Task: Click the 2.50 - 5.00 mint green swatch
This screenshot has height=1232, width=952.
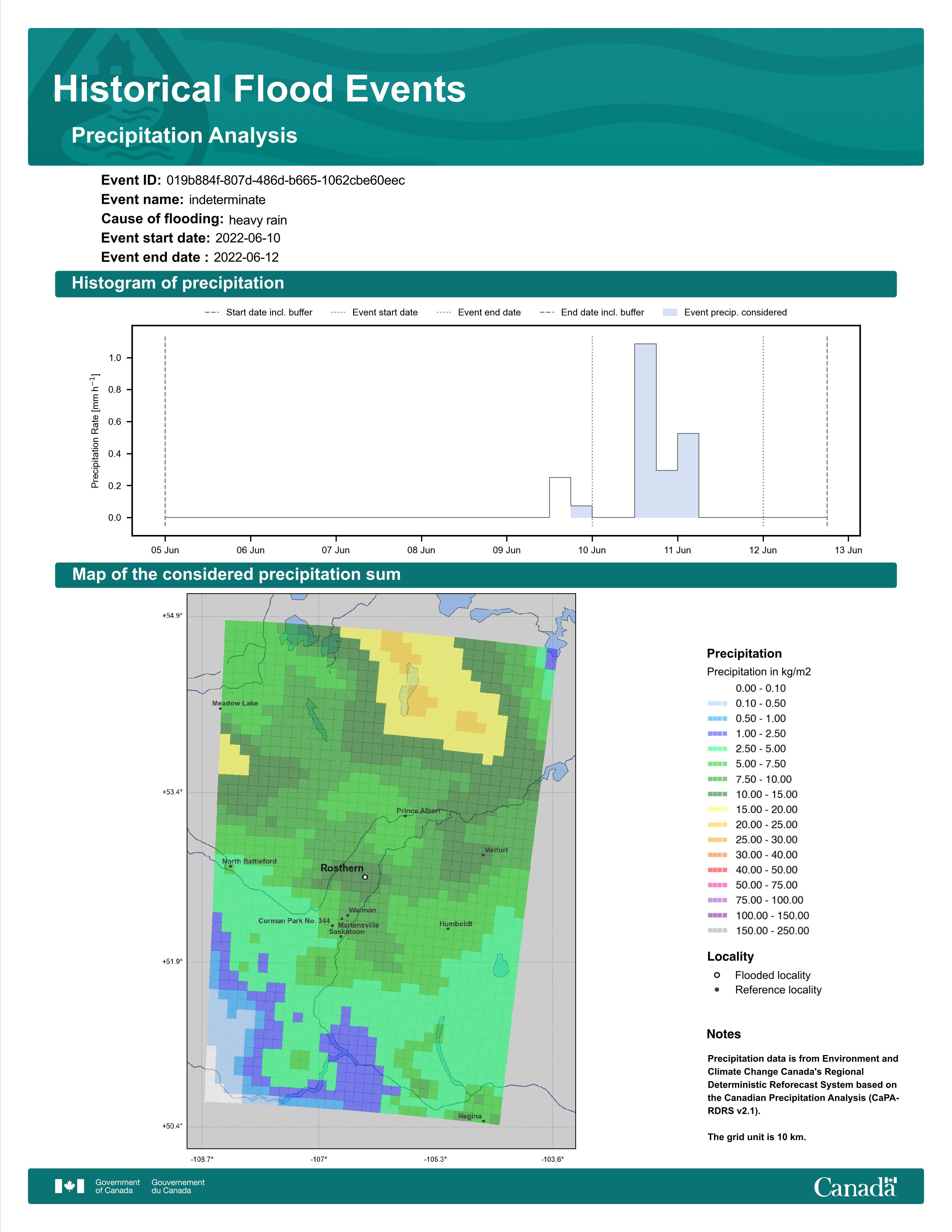Action: click(718, 749)
